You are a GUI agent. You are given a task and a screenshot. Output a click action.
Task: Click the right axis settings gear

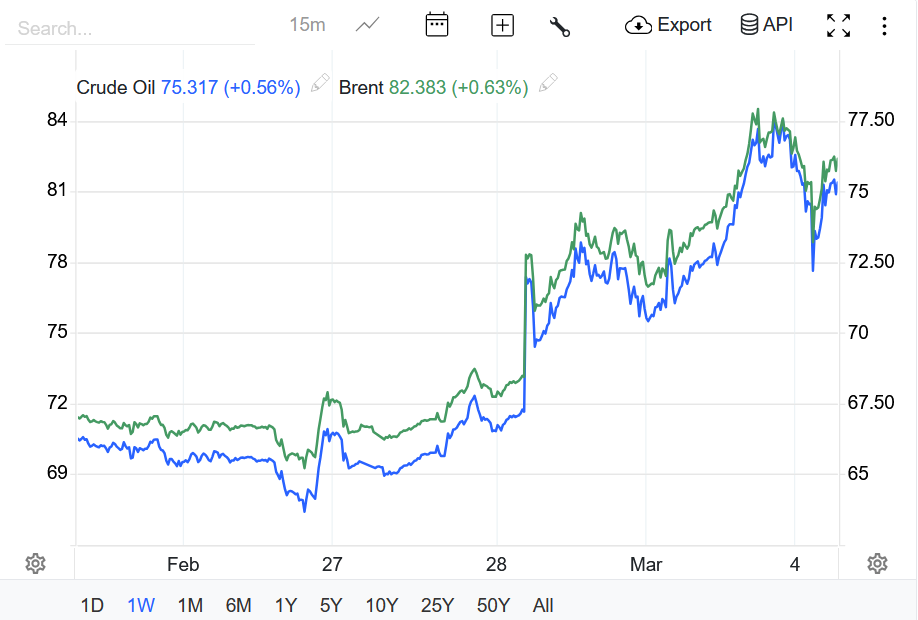point(878,563)
